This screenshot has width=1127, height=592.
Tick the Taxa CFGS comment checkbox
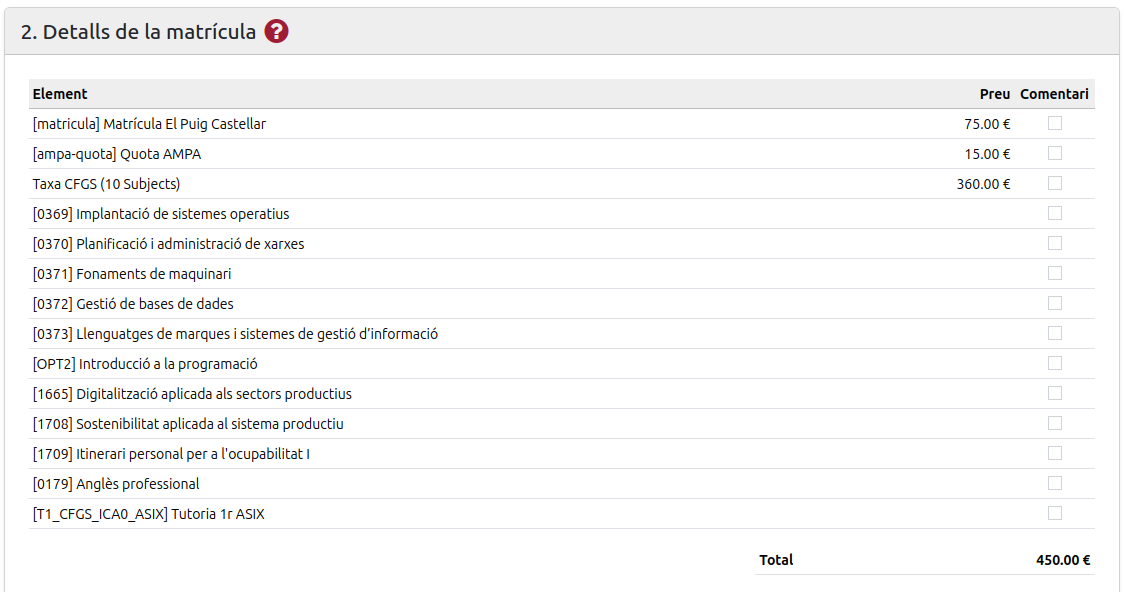[1054, 183]
